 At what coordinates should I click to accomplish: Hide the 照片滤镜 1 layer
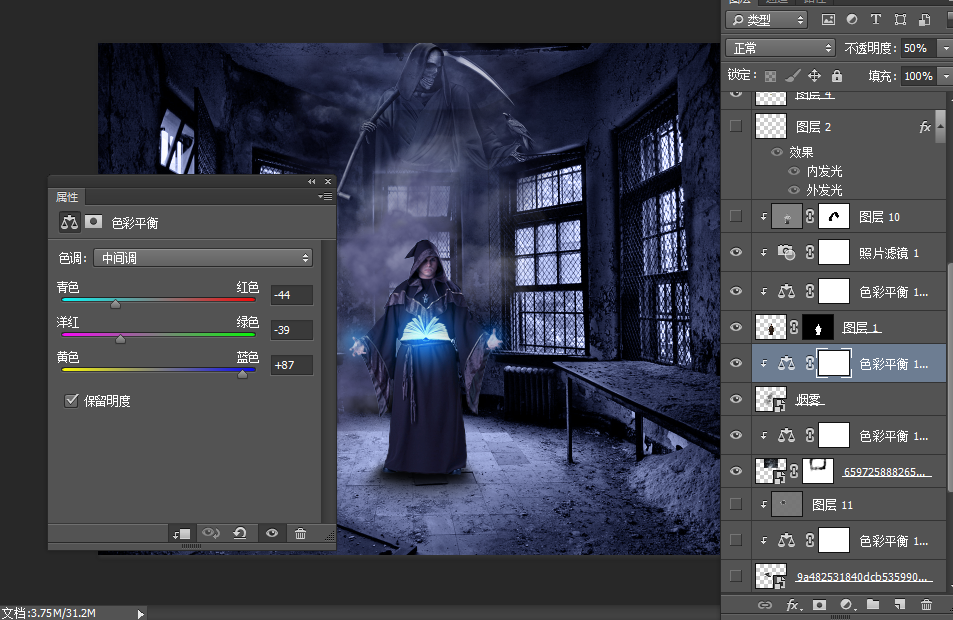[x=737, y=253]
